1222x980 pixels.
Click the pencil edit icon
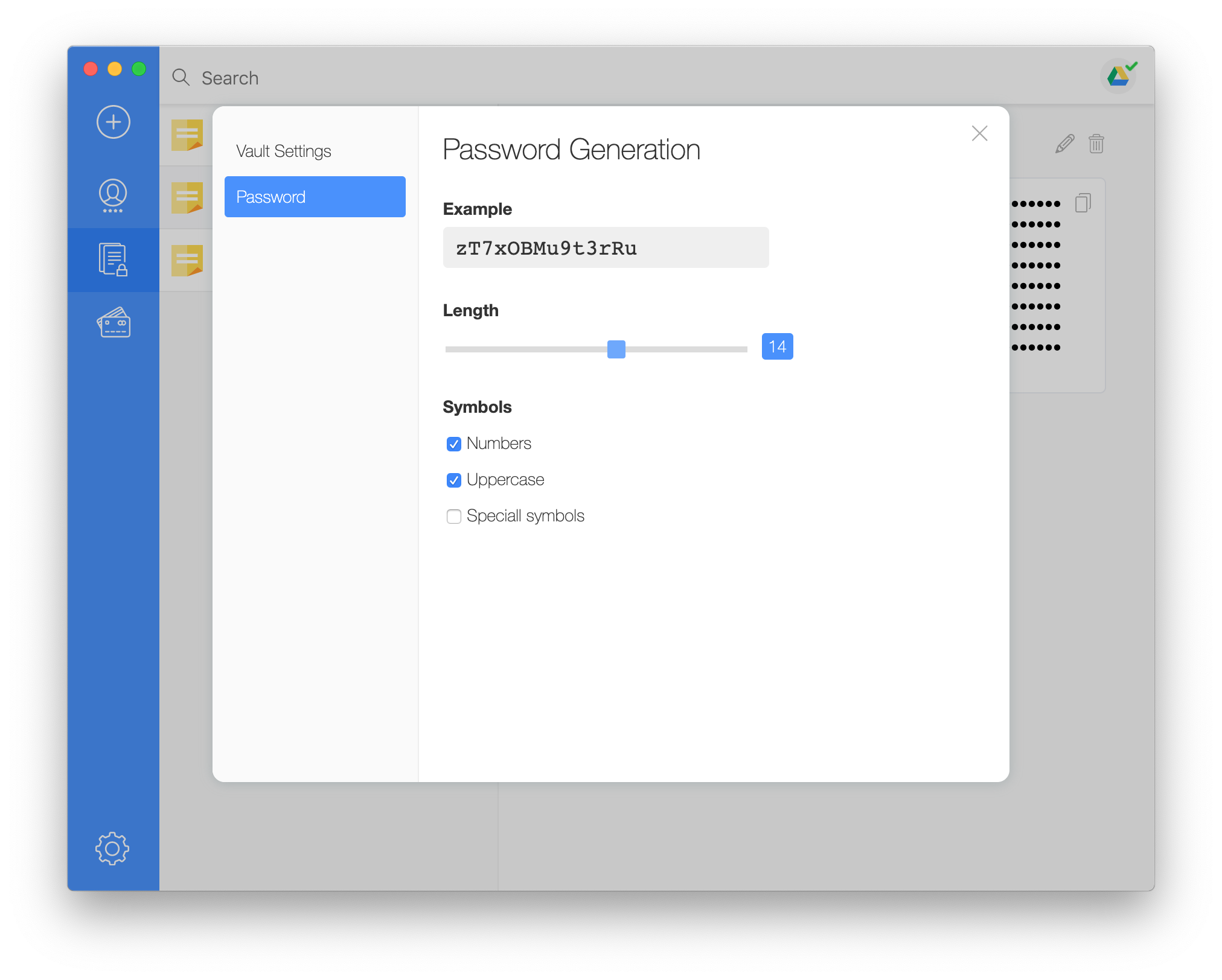1064,144
